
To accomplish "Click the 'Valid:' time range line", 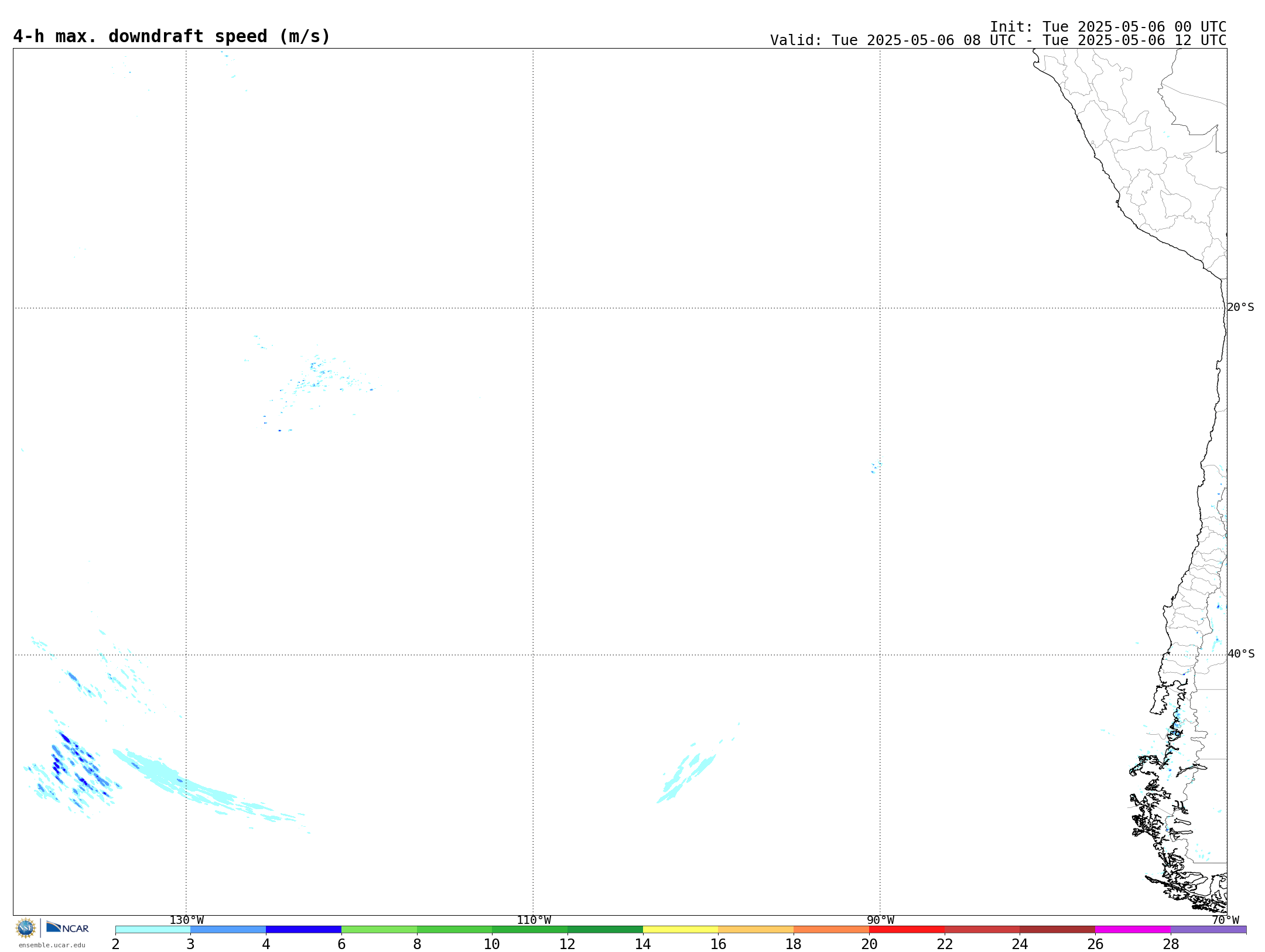I will pyautogui.click(x=998, y=40).
